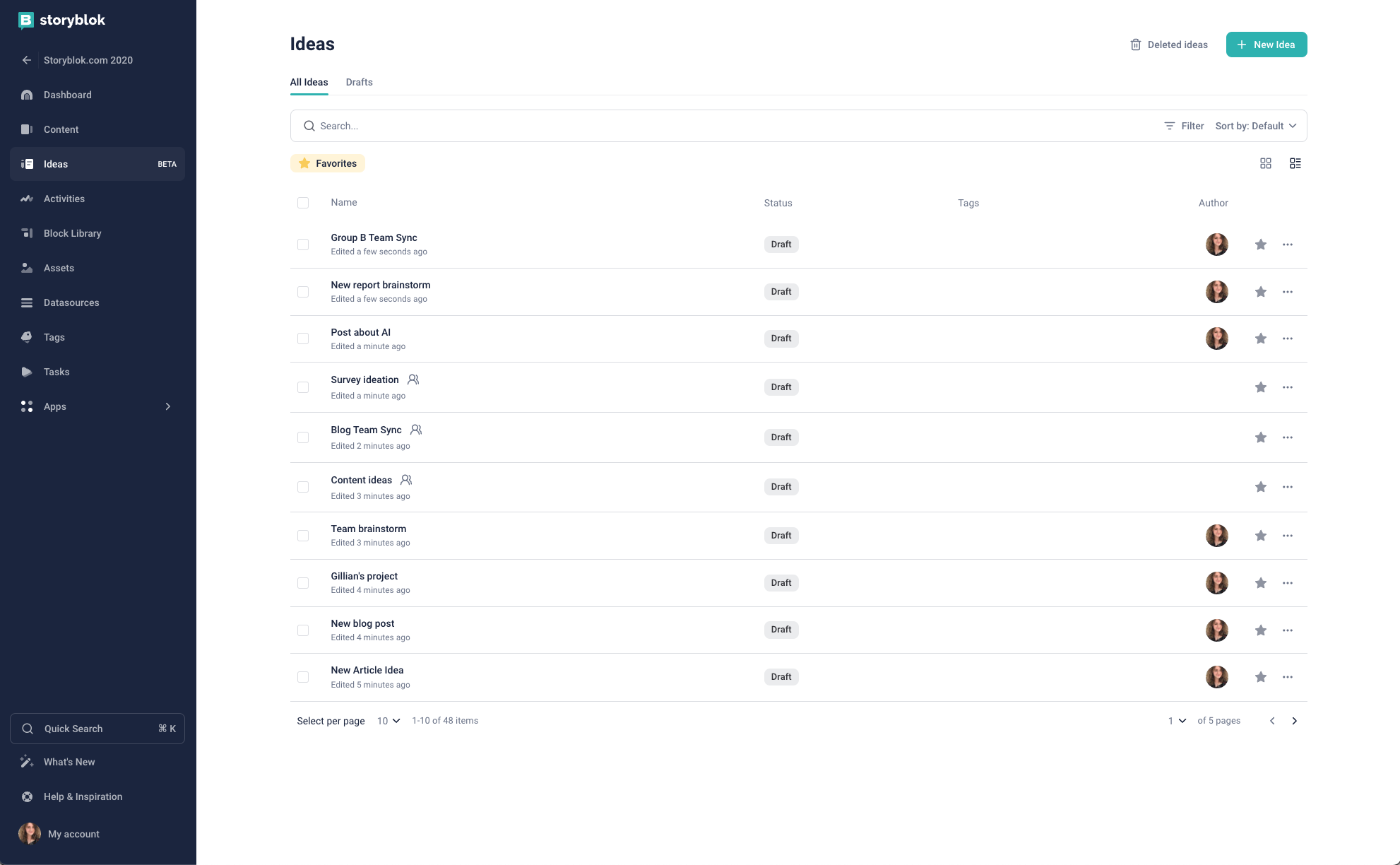The height and width of the screenshot is (865, 1400).
Task: Check the Survey ideation row
Action: click(x=303, y=387)
